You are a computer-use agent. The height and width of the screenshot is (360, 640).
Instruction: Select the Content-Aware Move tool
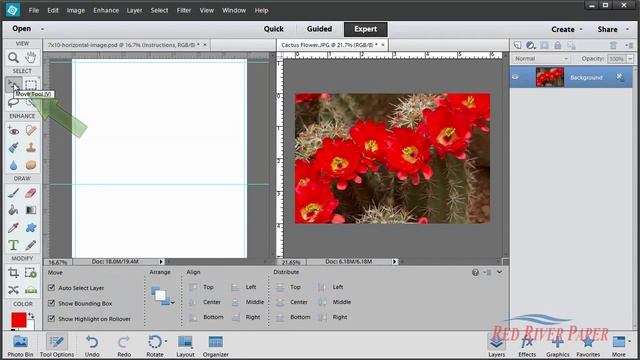tap(13, 290)
